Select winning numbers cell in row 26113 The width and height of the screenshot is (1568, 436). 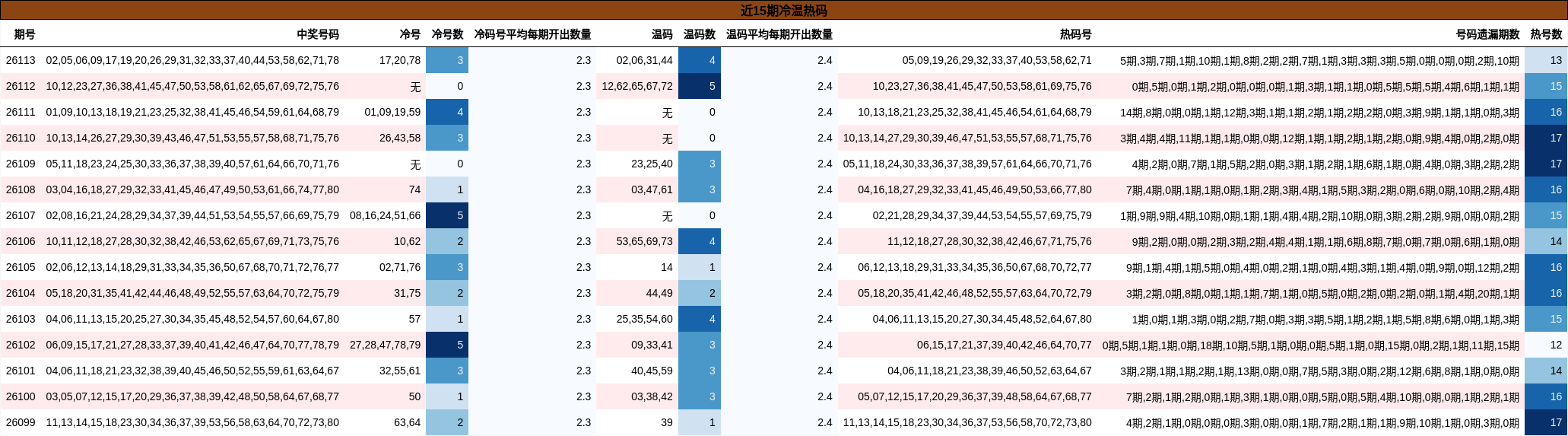click(192, 60)
